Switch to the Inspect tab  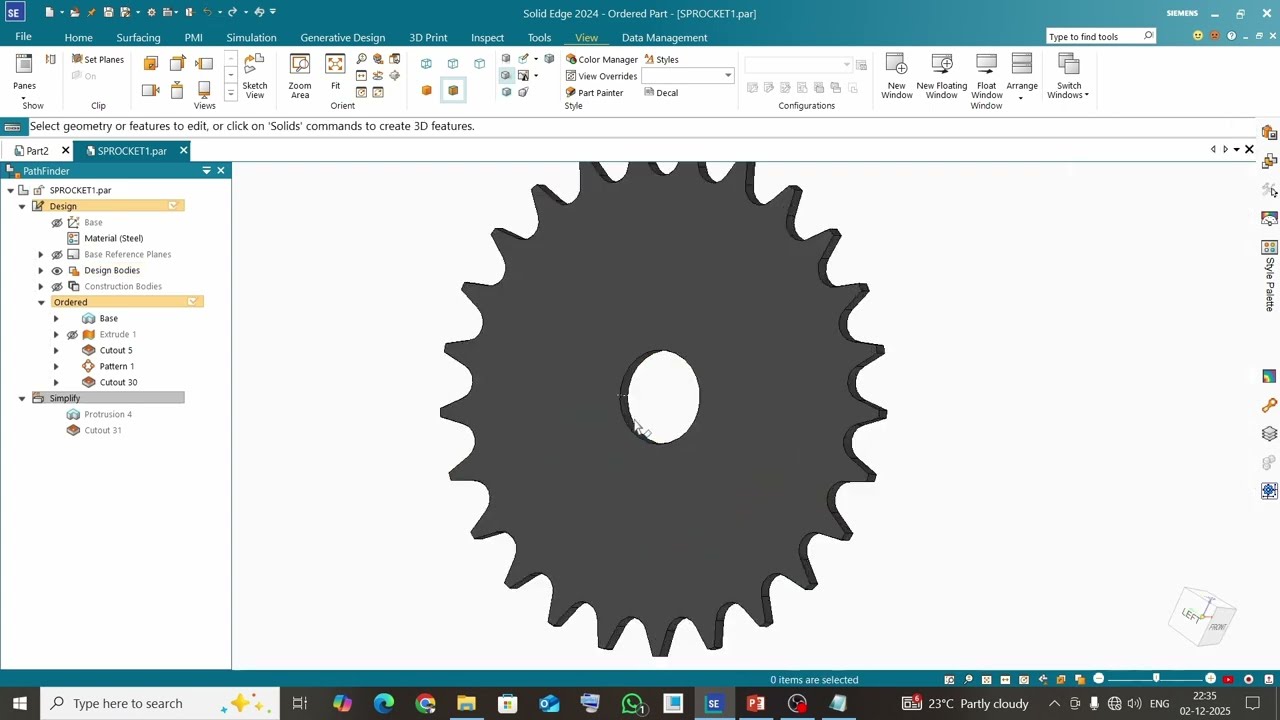pyautogui.click(x=487, y=38)
